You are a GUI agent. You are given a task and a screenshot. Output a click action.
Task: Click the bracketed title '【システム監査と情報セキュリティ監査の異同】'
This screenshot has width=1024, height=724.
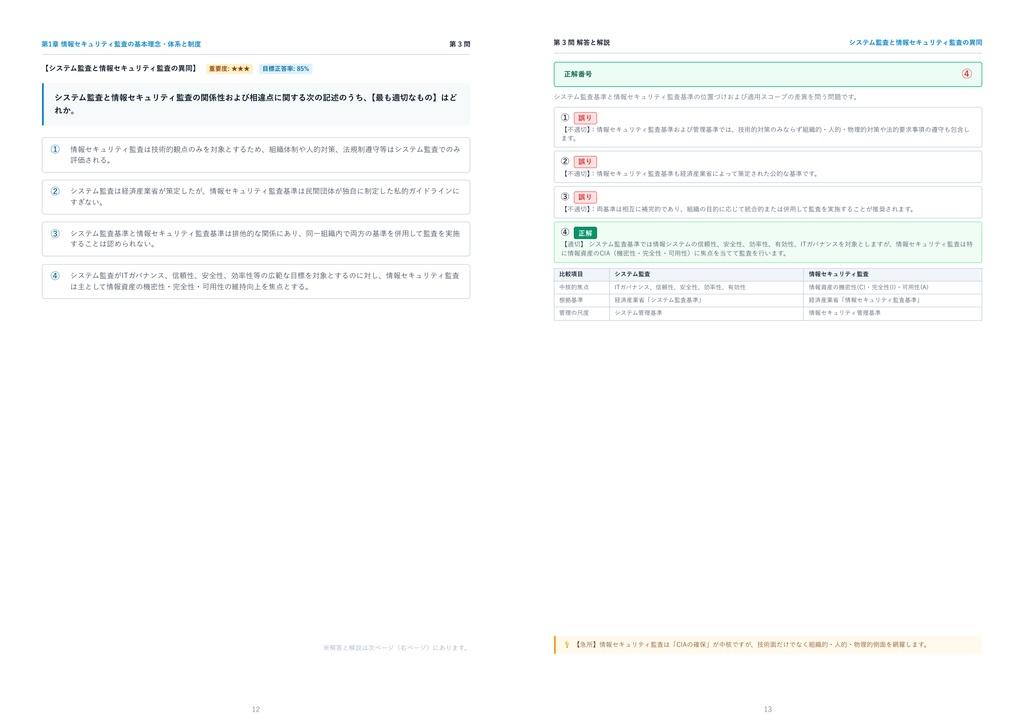pos(120,69)
